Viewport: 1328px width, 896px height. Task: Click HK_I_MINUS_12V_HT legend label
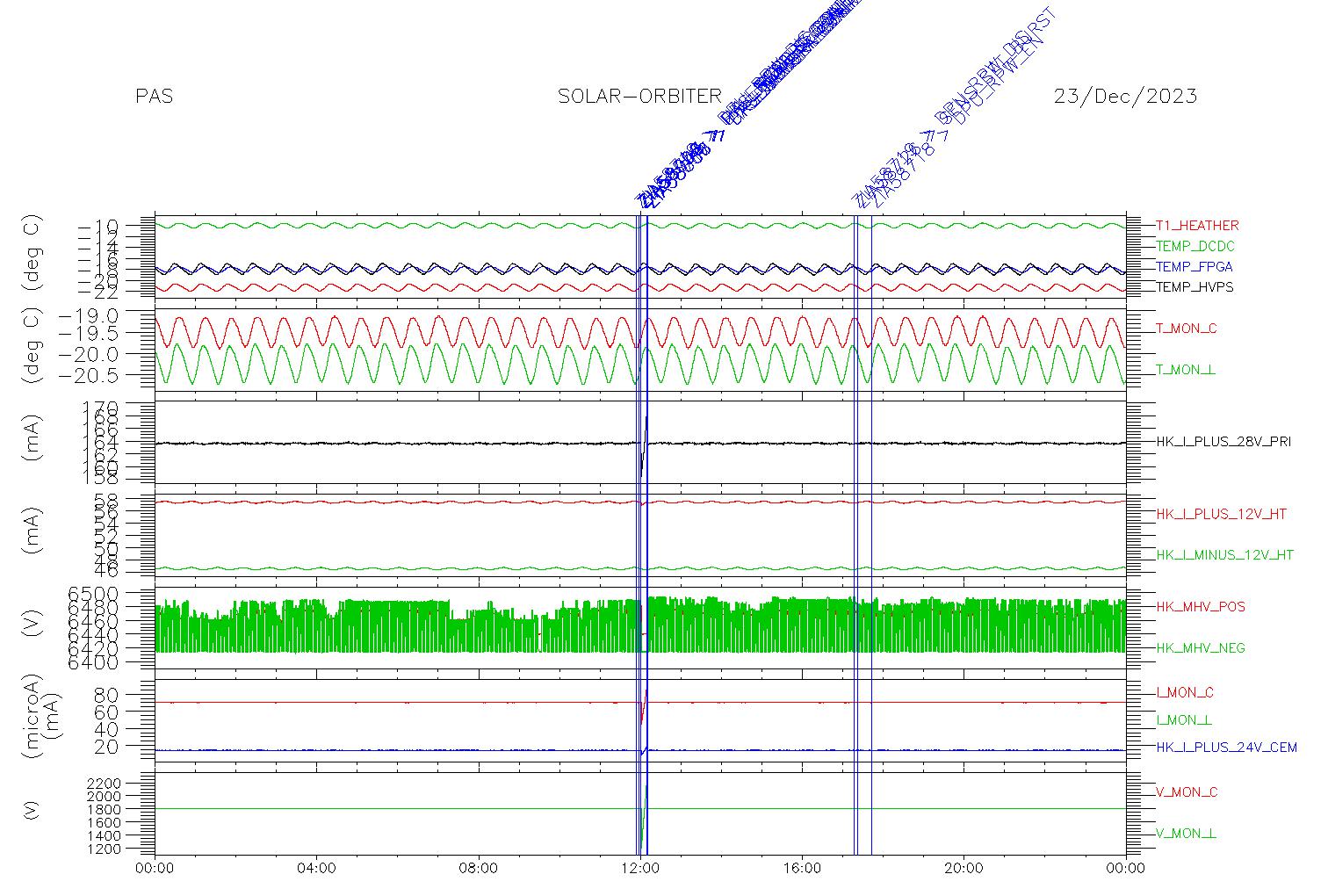click(x=1224, y=555)
